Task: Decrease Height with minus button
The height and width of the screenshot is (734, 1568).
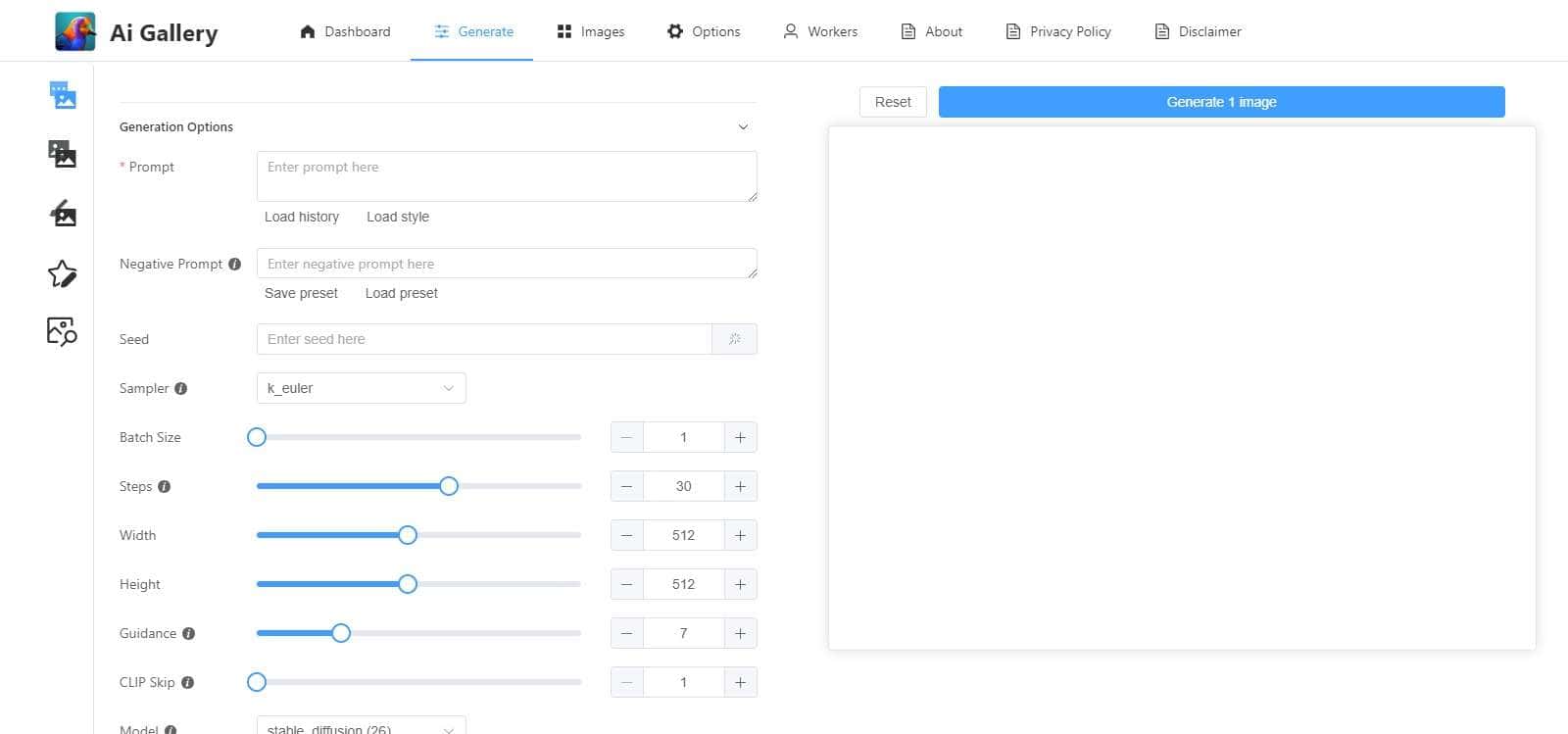Action: pyautogui.click(x=627, y=584)
